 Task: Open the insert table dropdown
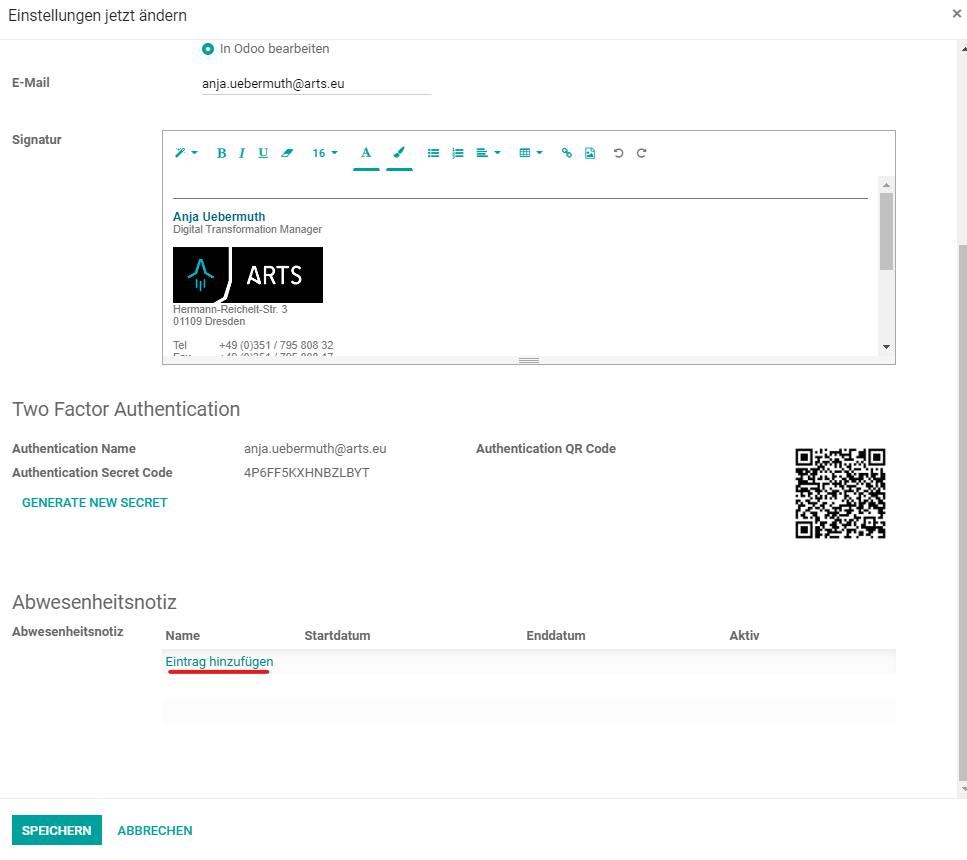(x=530, y=153)
